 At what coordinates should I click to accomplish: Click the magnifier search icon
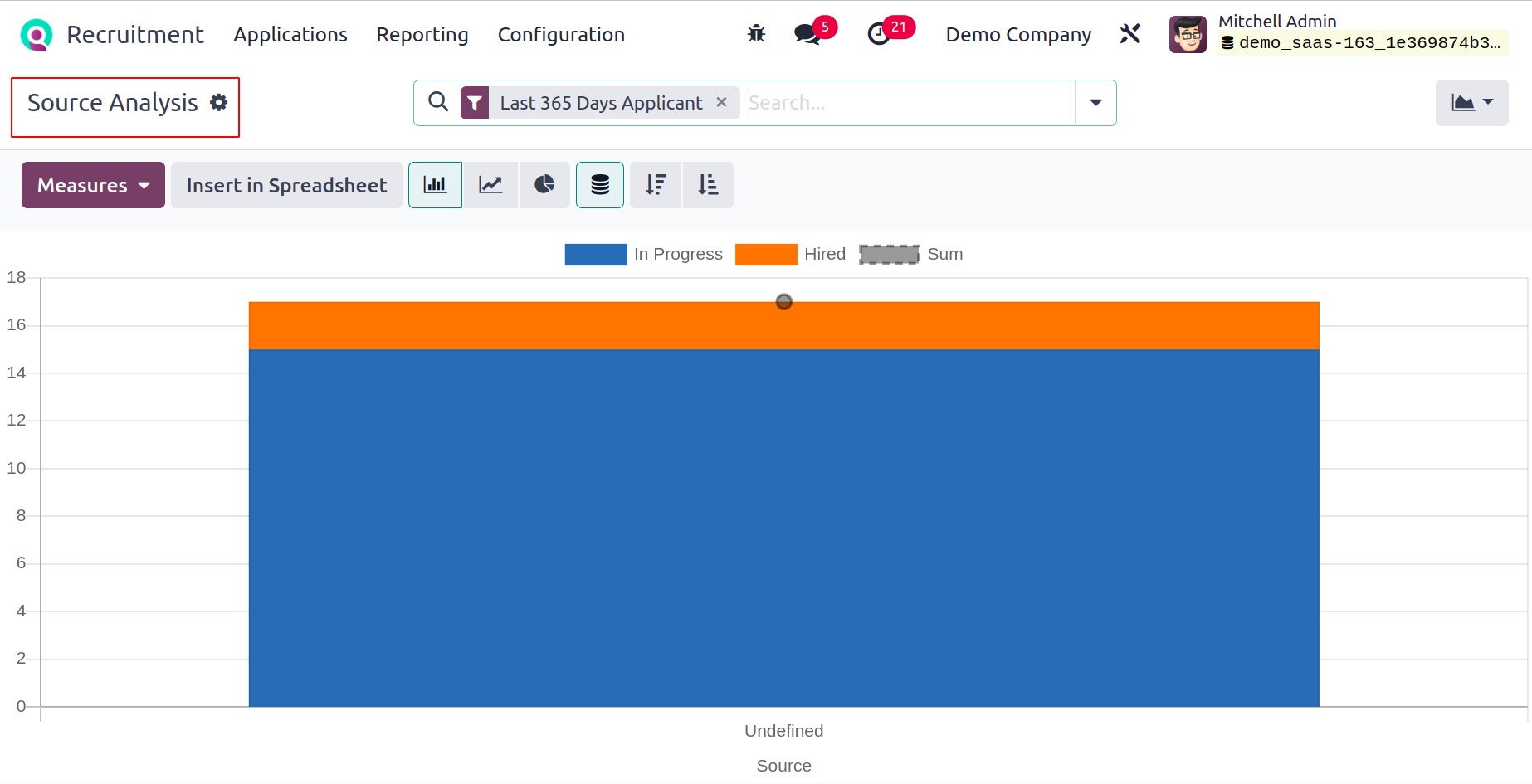click(438, 102)
